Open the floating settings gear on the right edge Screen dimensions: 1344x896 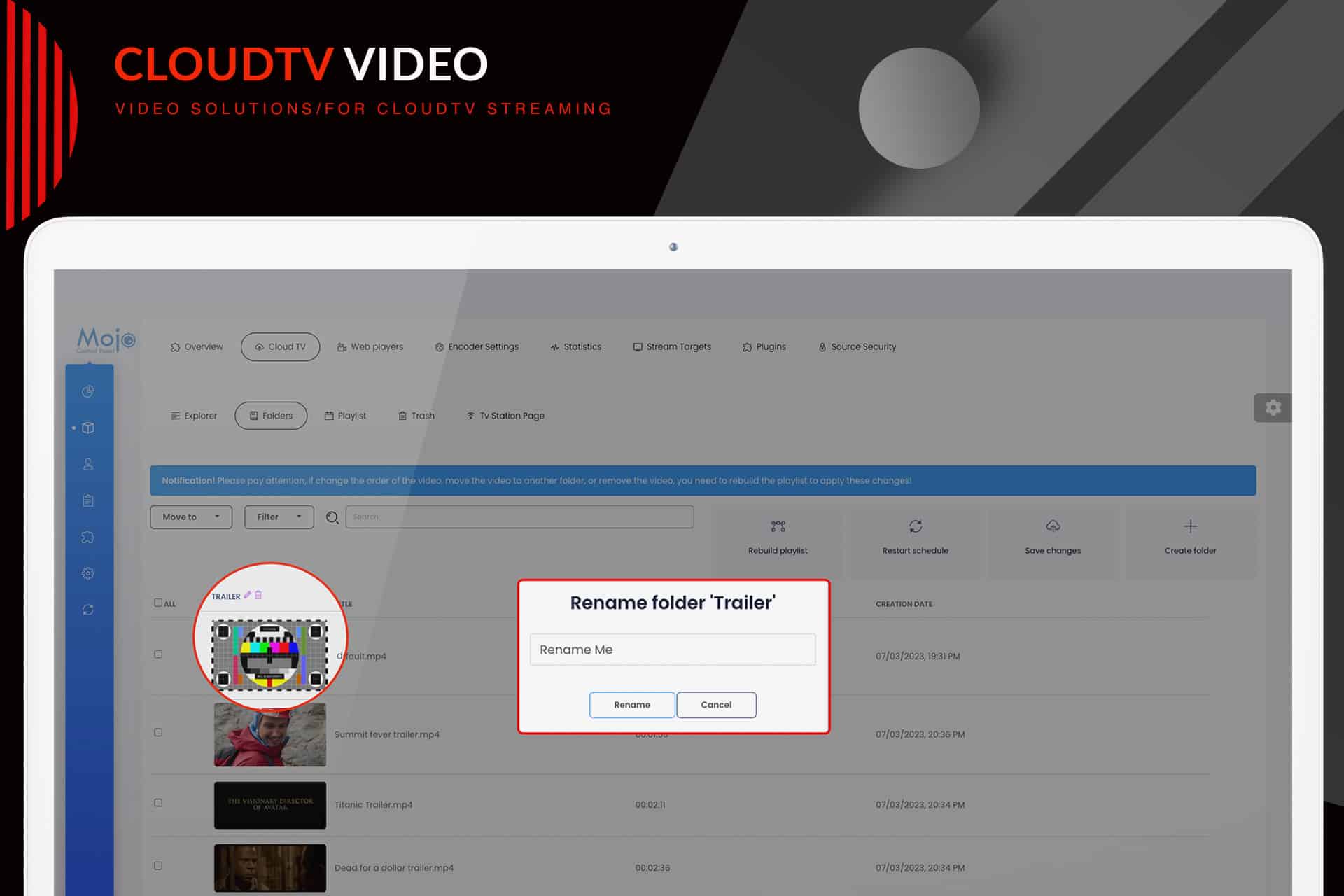tap(1273, 407)
